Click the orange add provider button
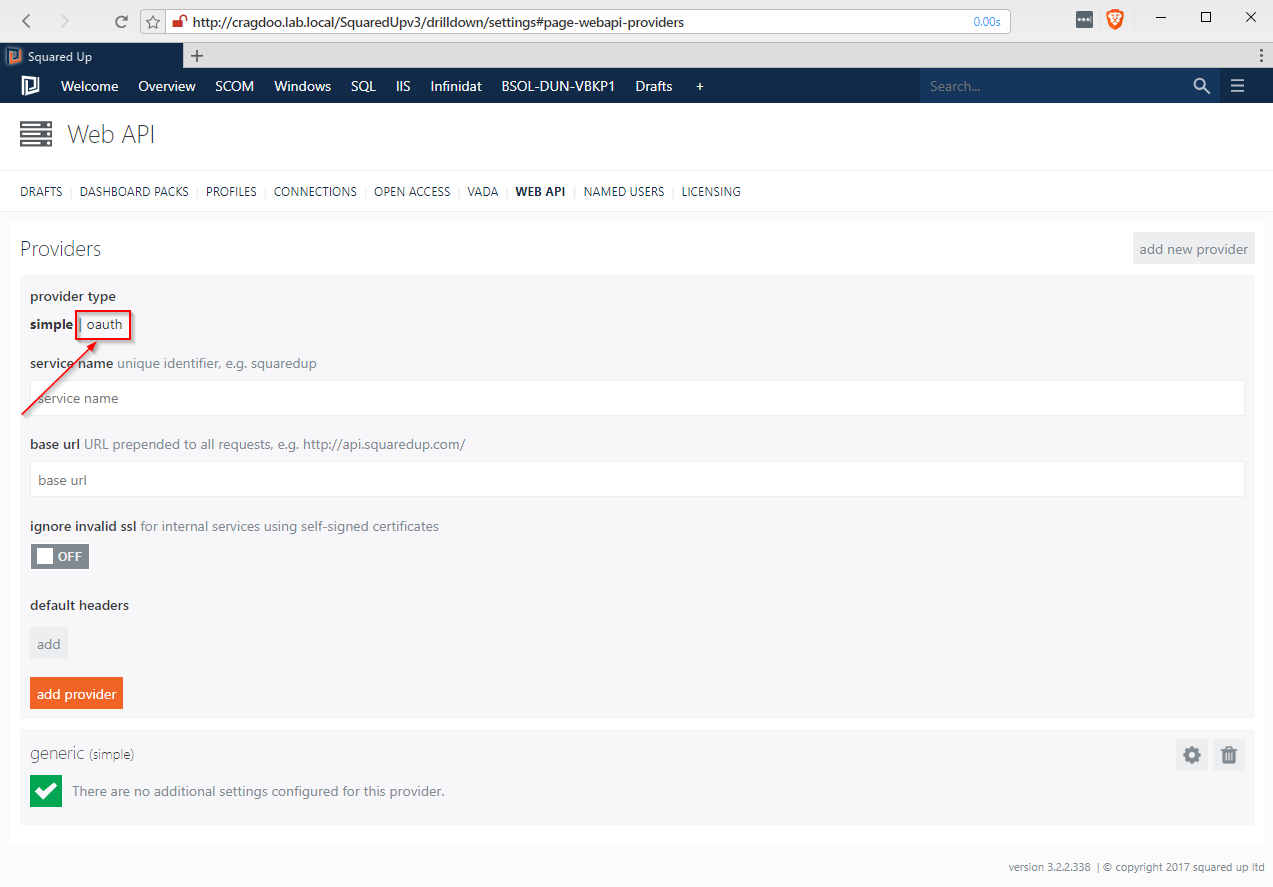The height and width of the screenshot is (887, 1273). pyautogui.click(x=76, y=694)
